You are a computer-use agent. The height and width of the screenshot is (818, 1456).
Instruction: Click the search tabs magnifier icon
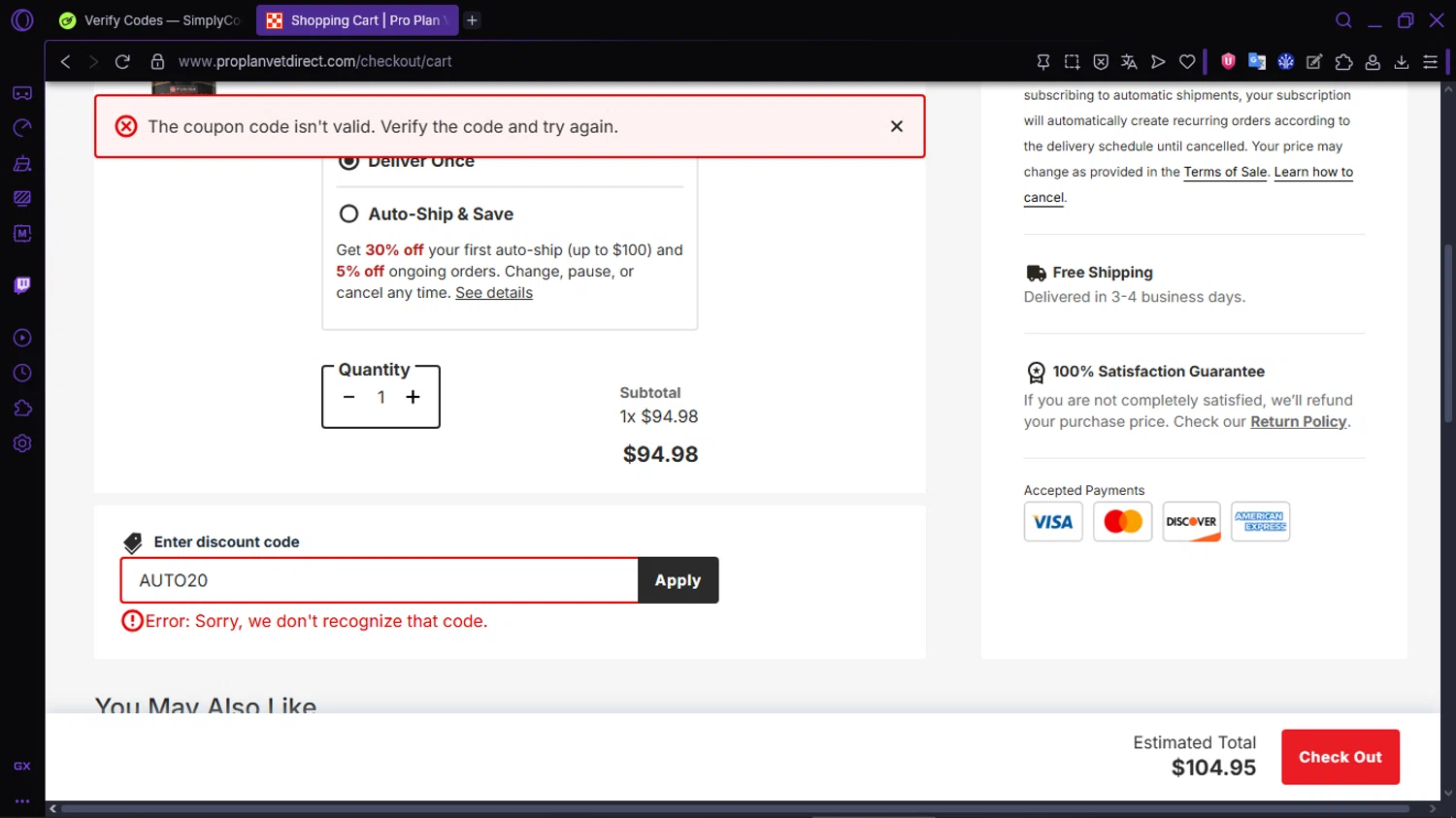tap(1343, 19)
